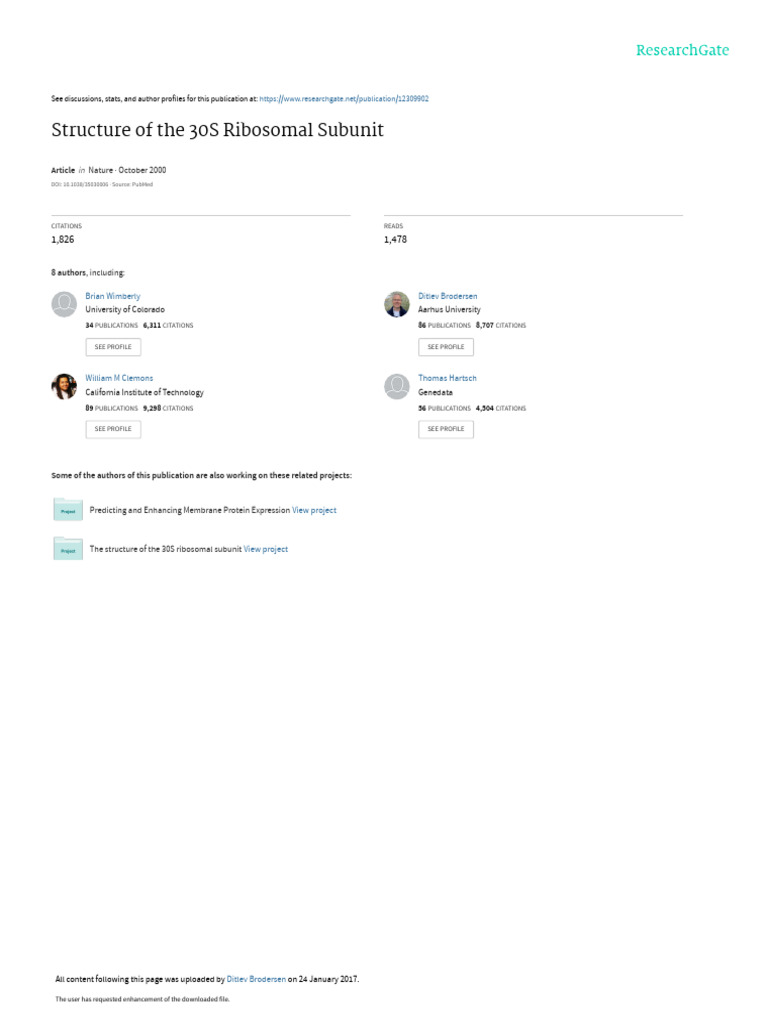
Task: View project for Membrane Protein Expression
Action: (314, 510)
